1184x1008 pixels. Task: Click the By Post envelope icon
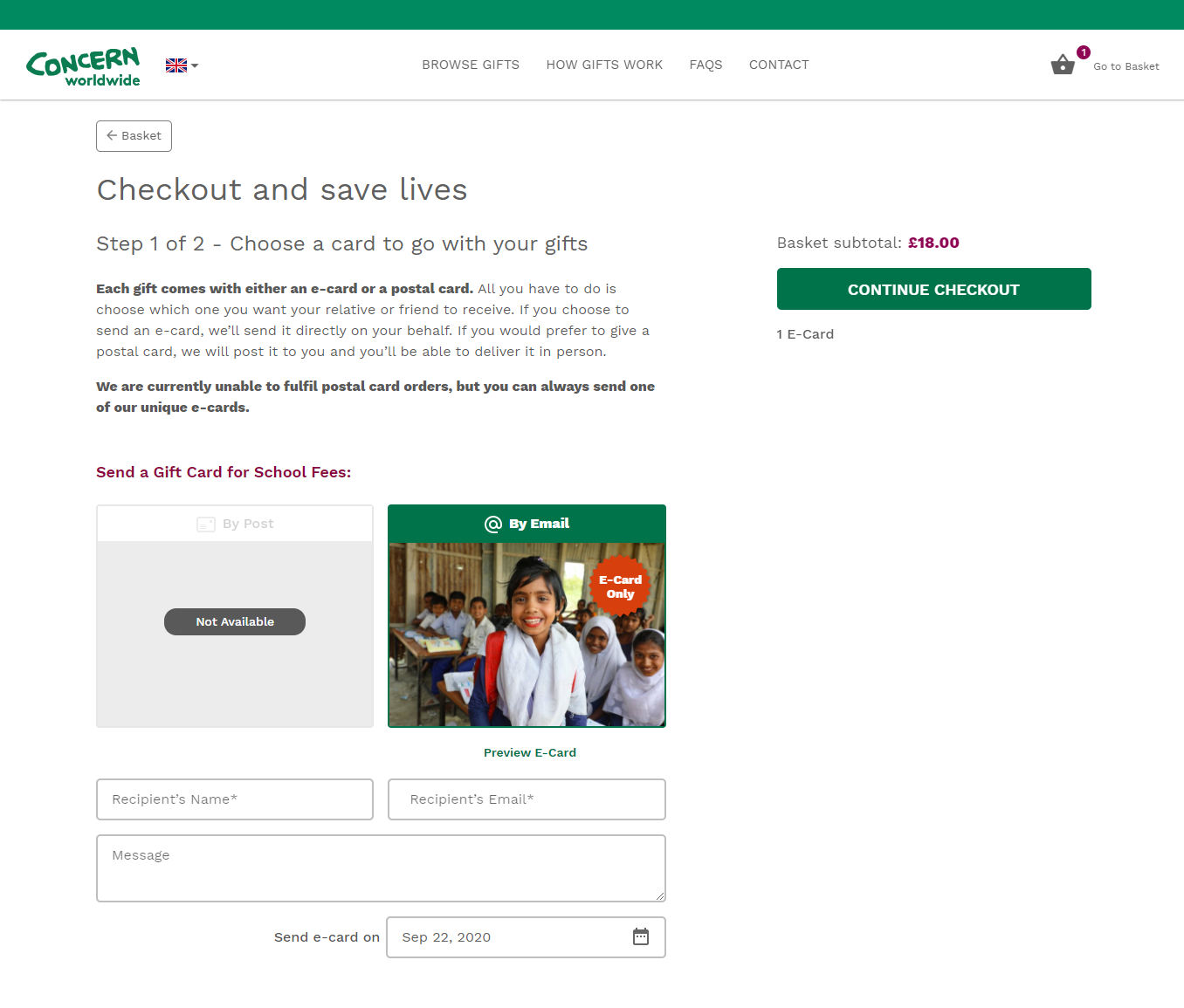[x=206, y=524]
